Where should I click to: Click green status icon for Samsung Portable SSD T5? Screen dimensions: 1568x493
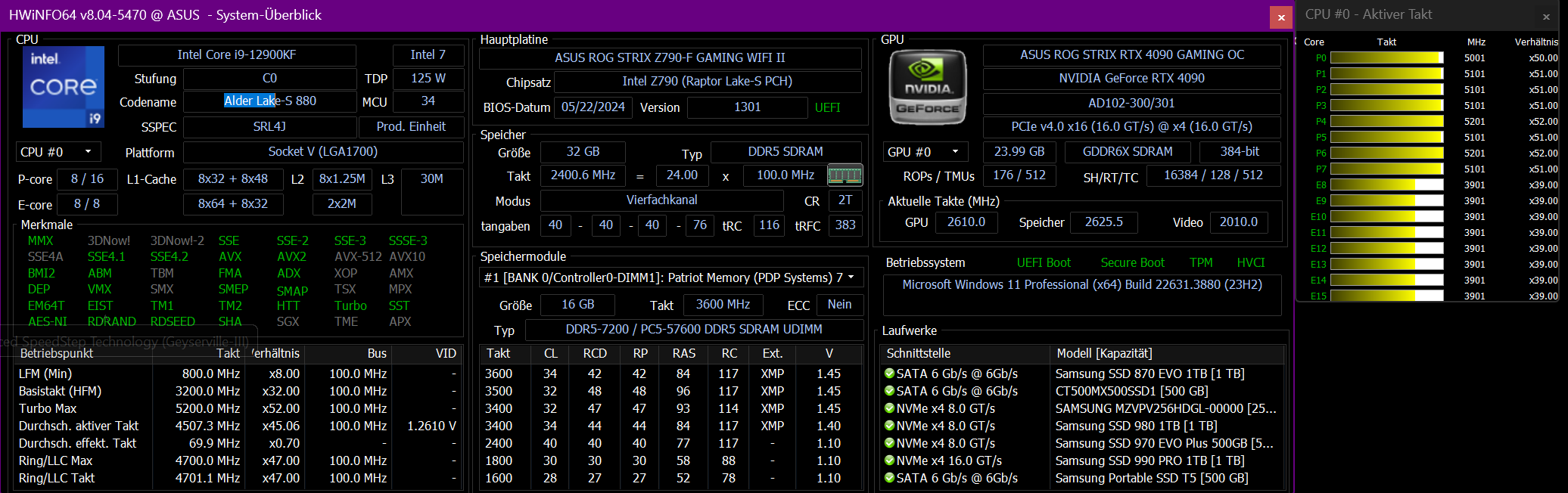(889, 478)
